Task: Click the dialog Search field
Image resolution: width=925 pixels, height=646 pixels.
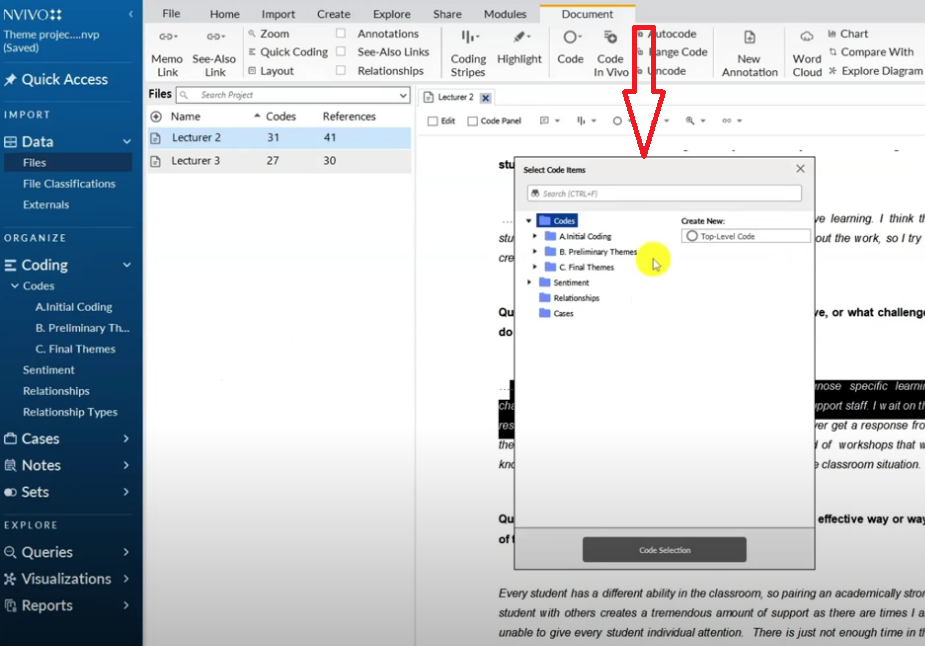Action: [x=664, y=194]
